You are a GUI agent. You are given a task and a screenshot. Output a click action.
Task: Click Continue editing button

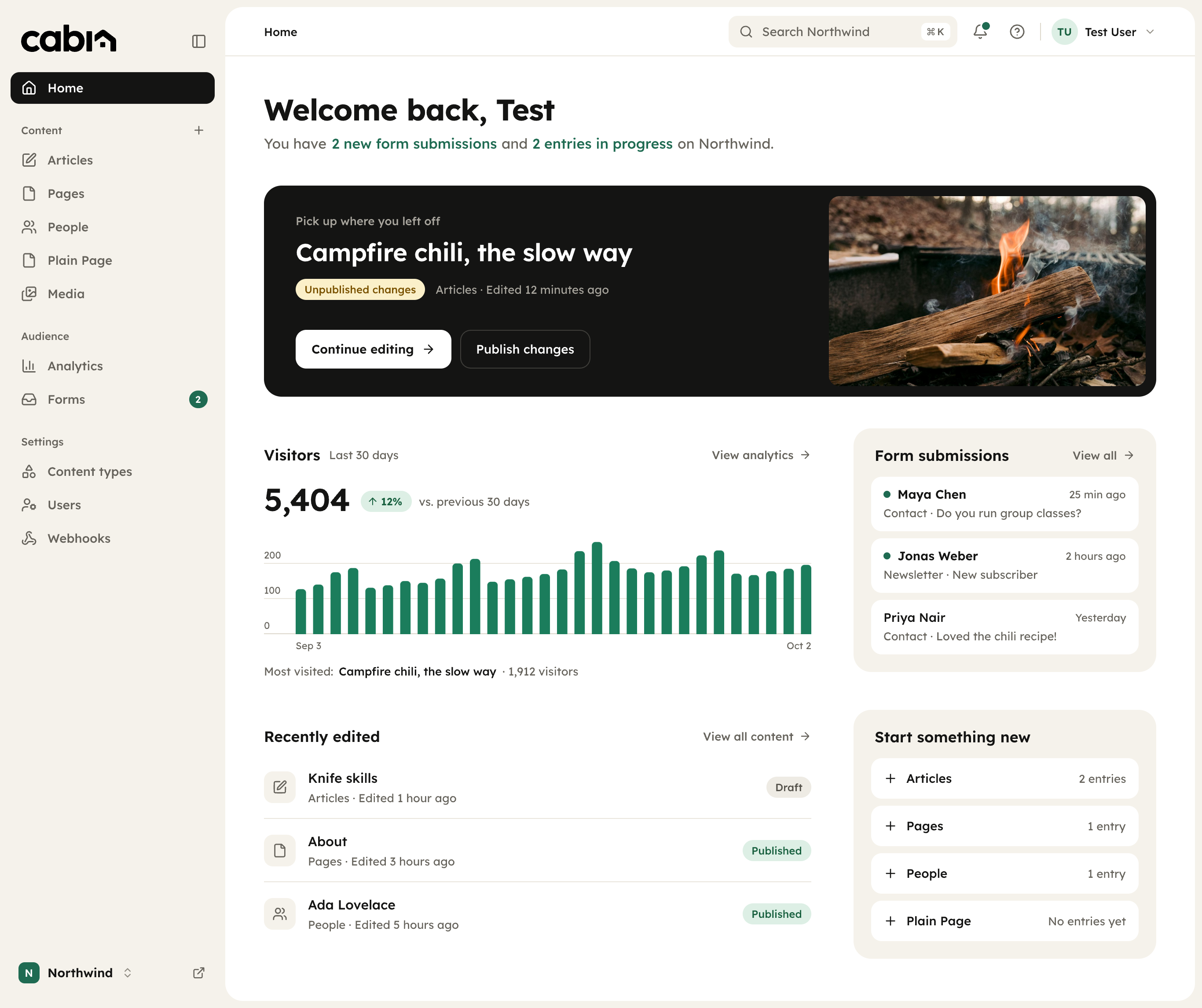pos(373,349)
